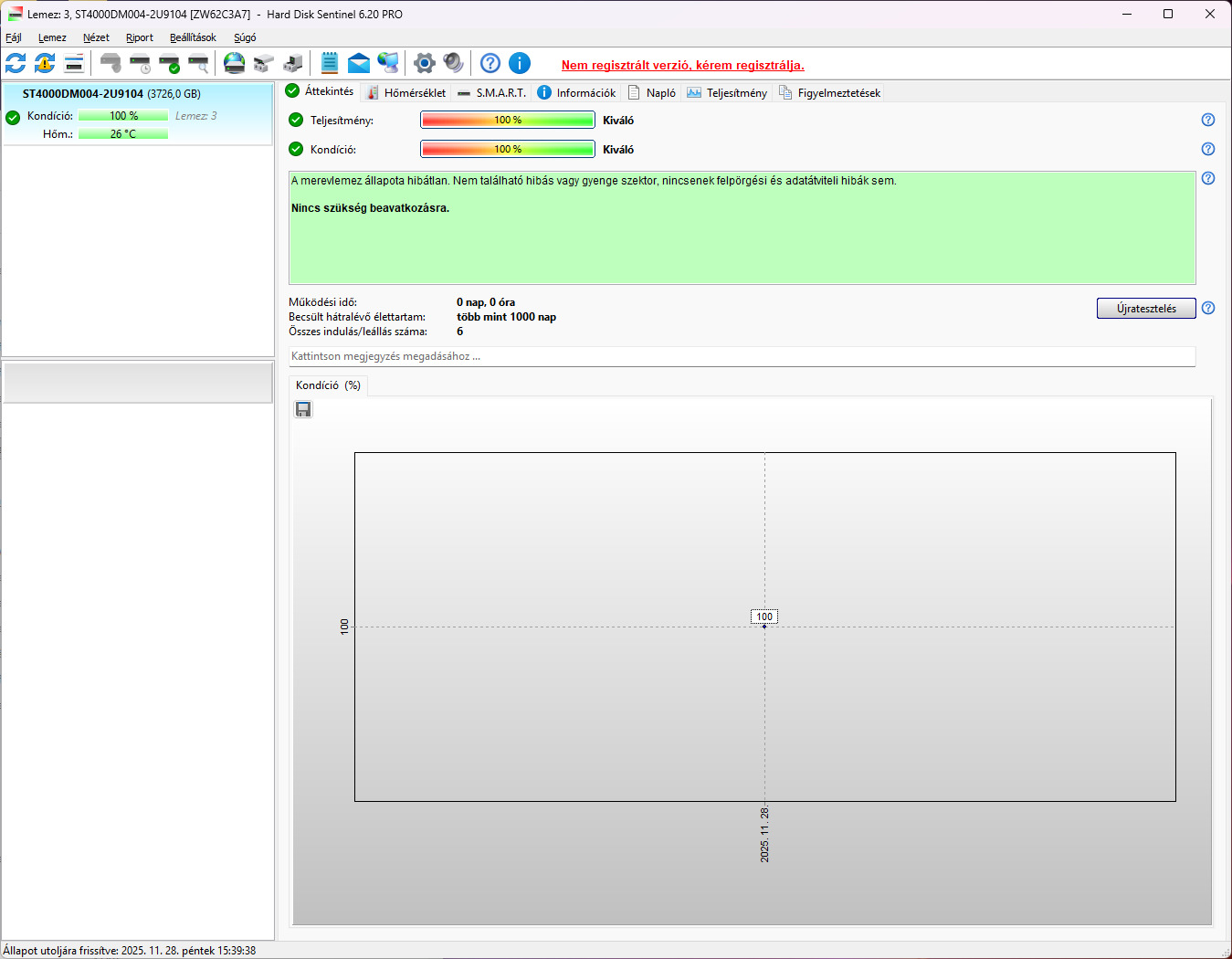
Task: Switch to the Napló tab
Action: (652, 92)
